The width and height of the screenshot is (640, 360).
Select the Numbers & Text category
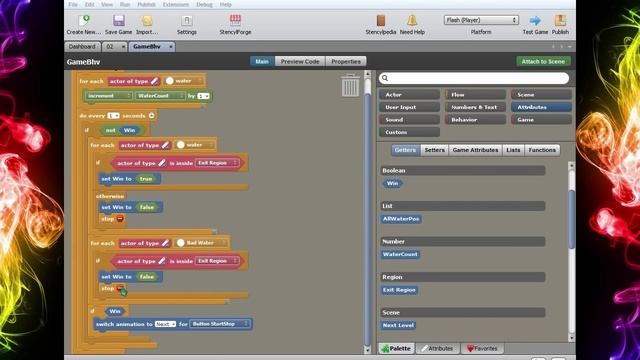coord(476,107)
